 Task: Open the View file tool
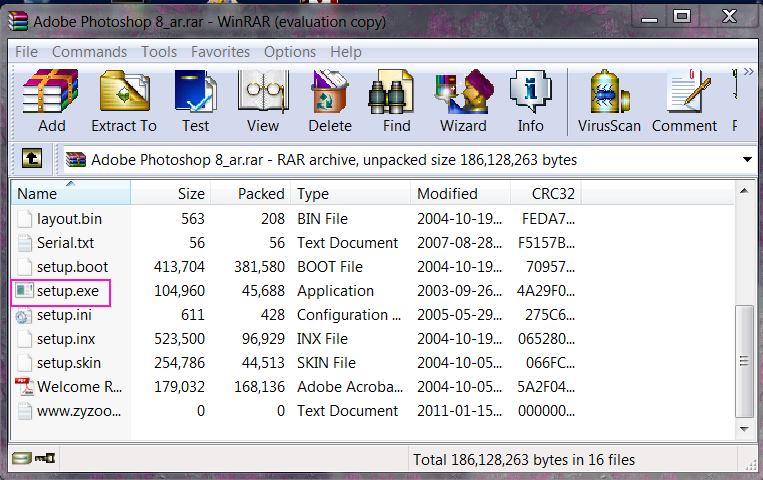[263, 101]
